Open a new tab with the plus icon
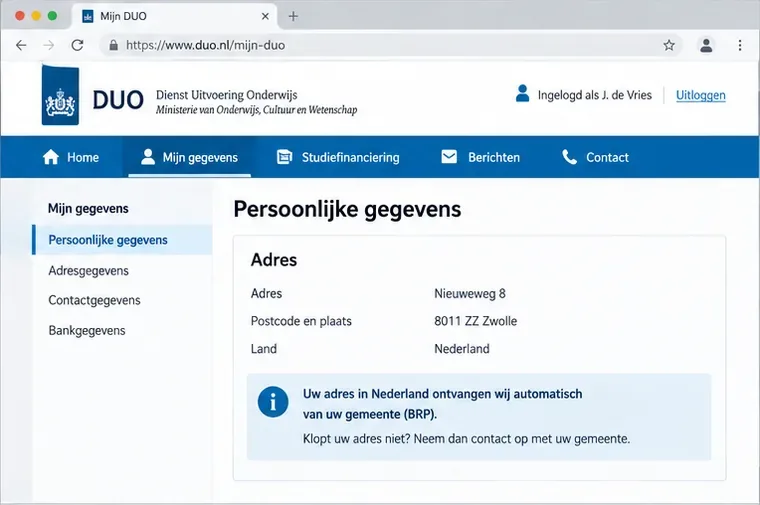The height and width of the screenshot is (505, 760). (x=293, y=16)
